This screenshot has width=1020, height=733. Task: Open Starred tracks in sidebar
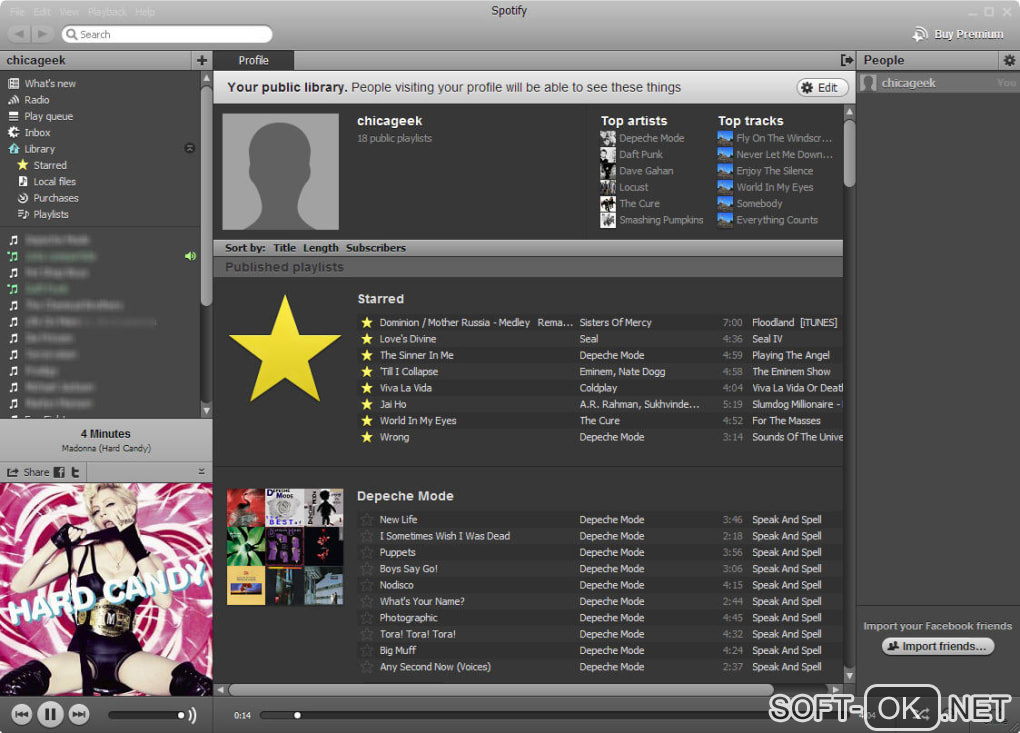[x=50, y=165]
